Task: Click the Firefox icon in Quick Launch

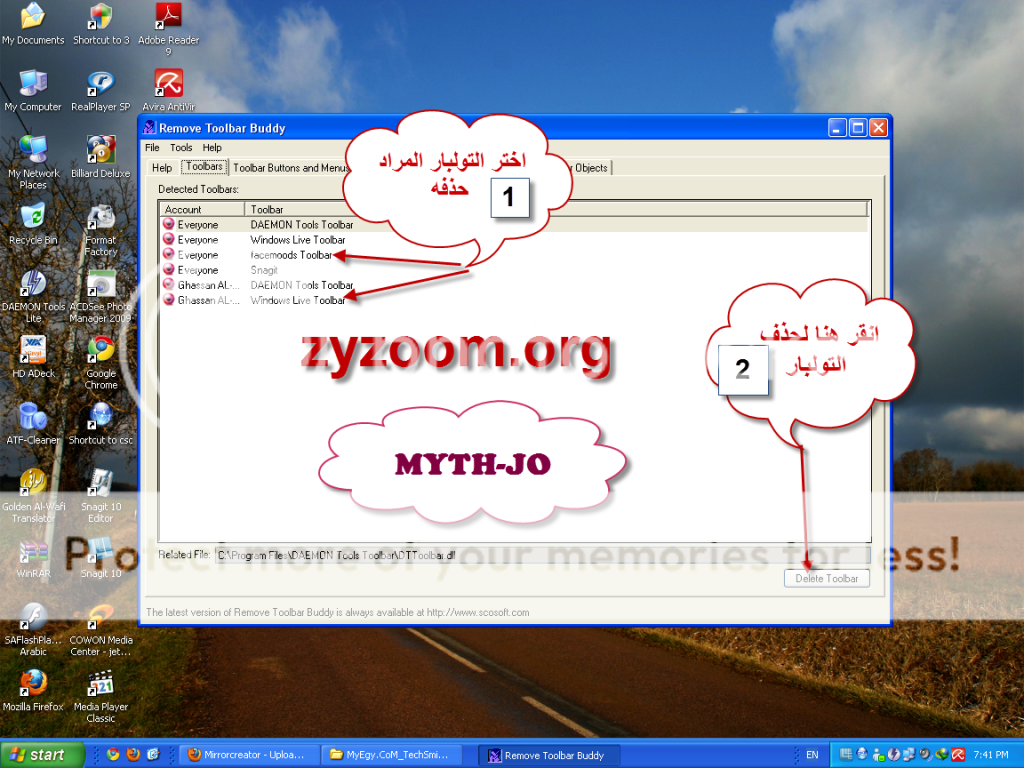Action: tap(133, 754)
